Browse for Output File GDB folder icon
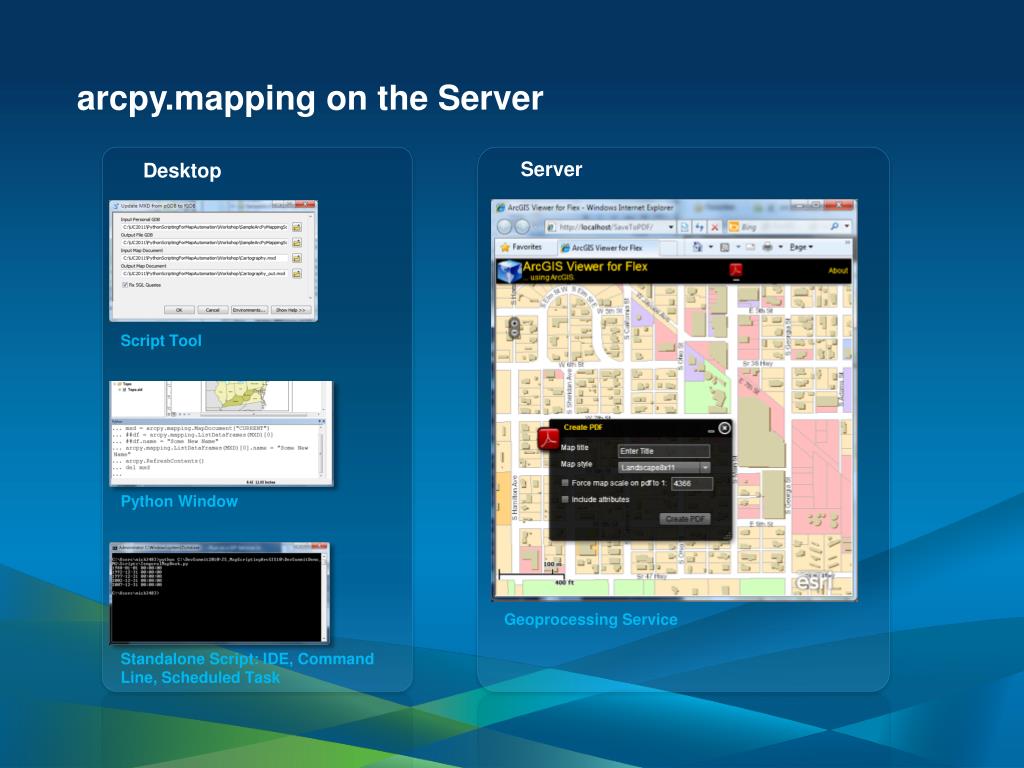The height and width of the screenshot is (768, 1024). 297,243
